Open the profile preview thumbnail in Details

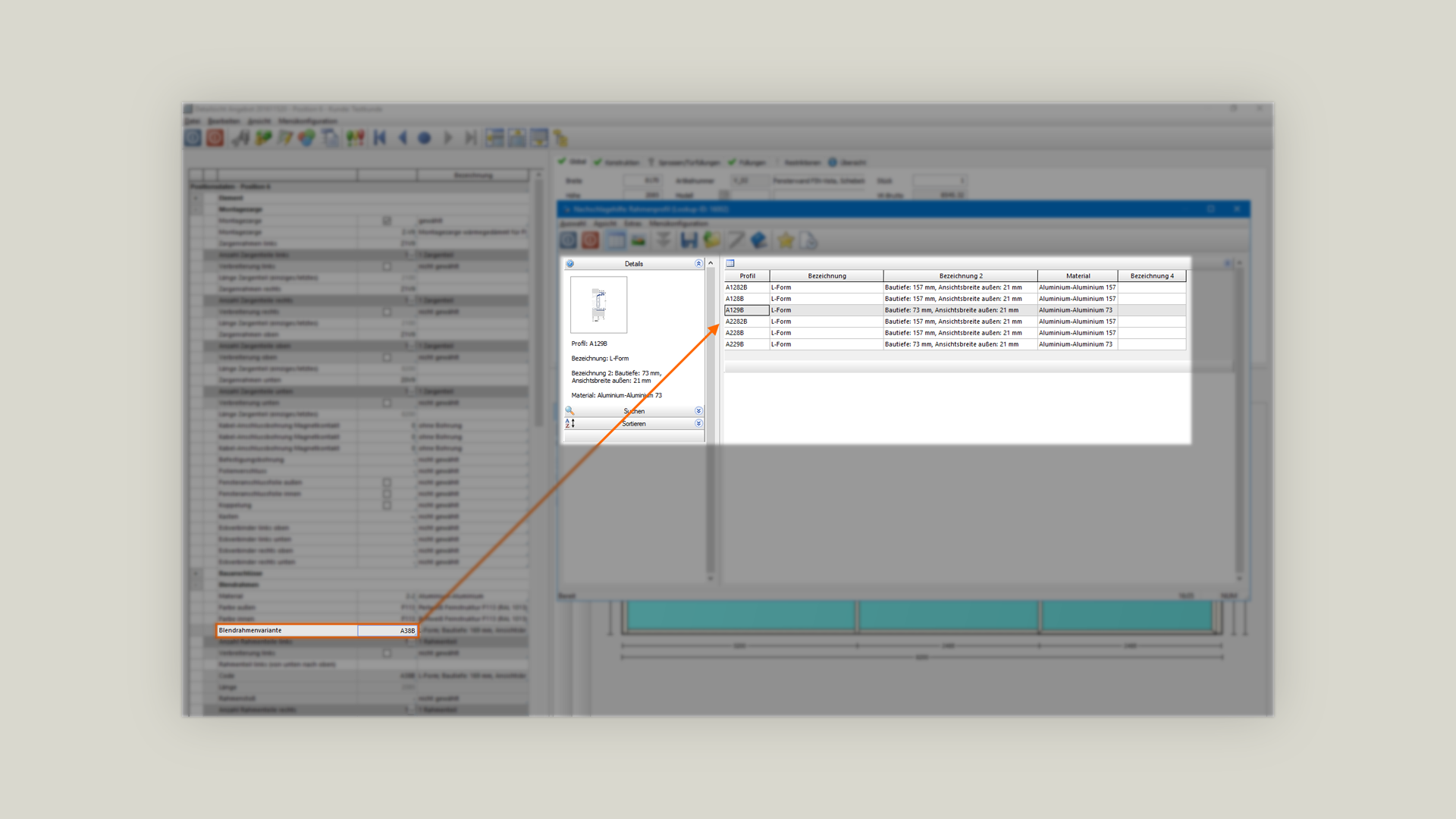pos(599,305)
